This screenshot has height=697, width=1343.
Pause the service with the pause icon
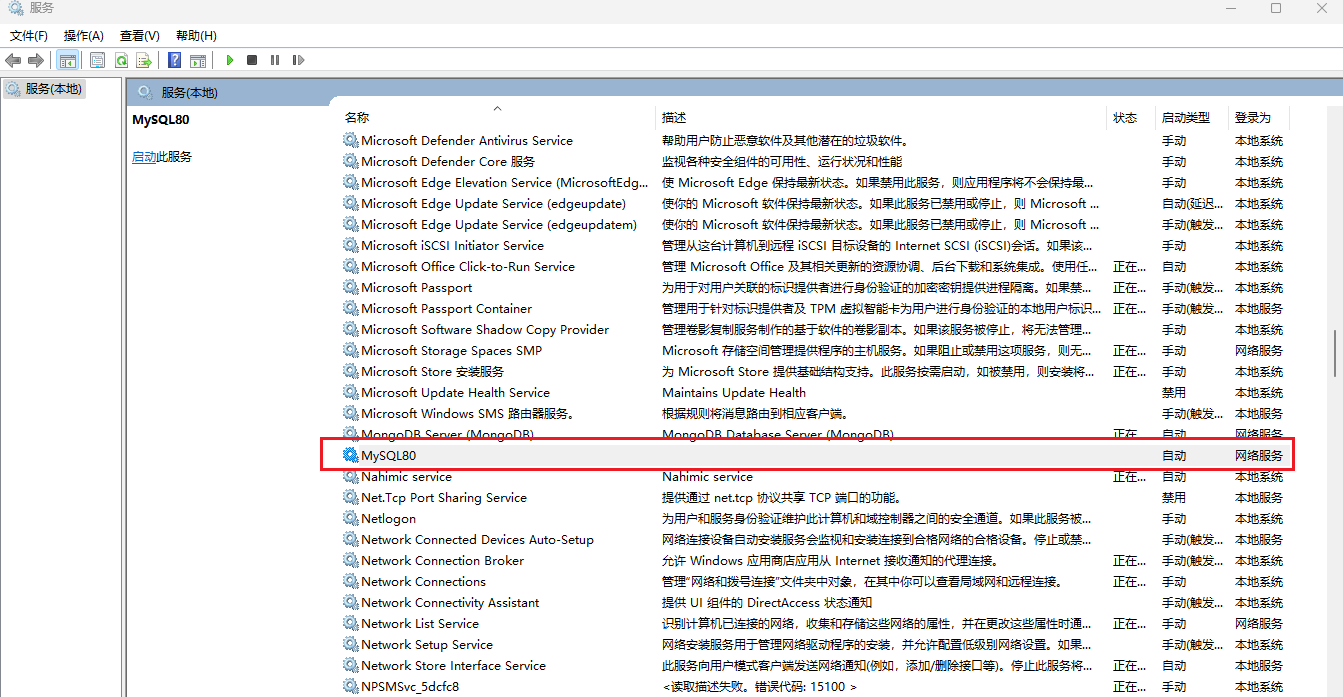(275, 60)
